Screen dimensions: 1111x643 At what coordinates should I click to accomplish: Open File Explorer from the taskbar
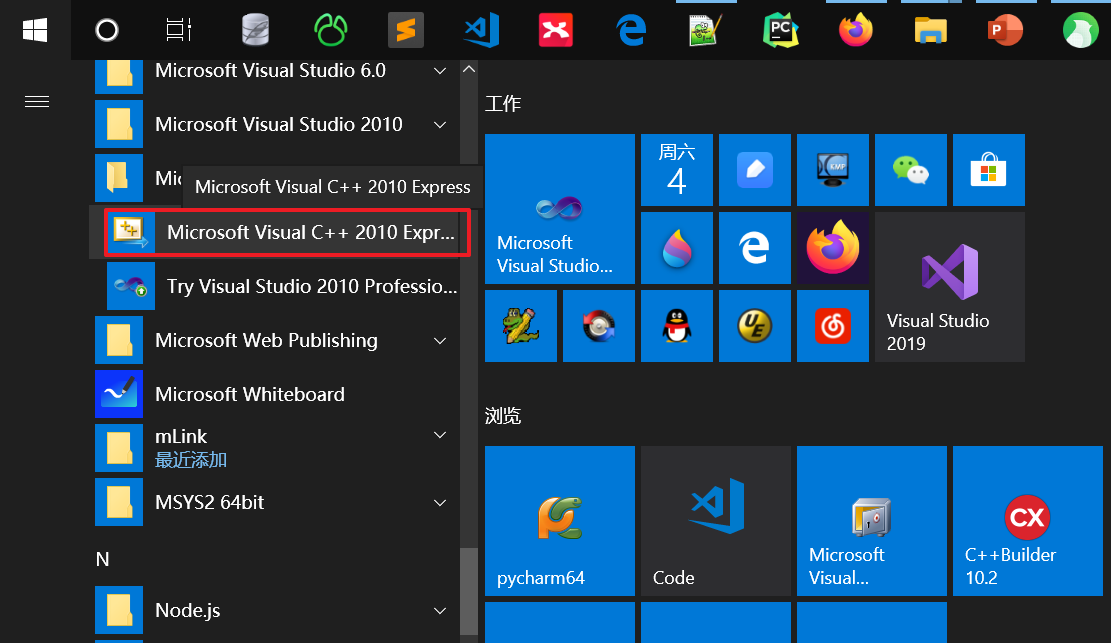click(931, 30)
